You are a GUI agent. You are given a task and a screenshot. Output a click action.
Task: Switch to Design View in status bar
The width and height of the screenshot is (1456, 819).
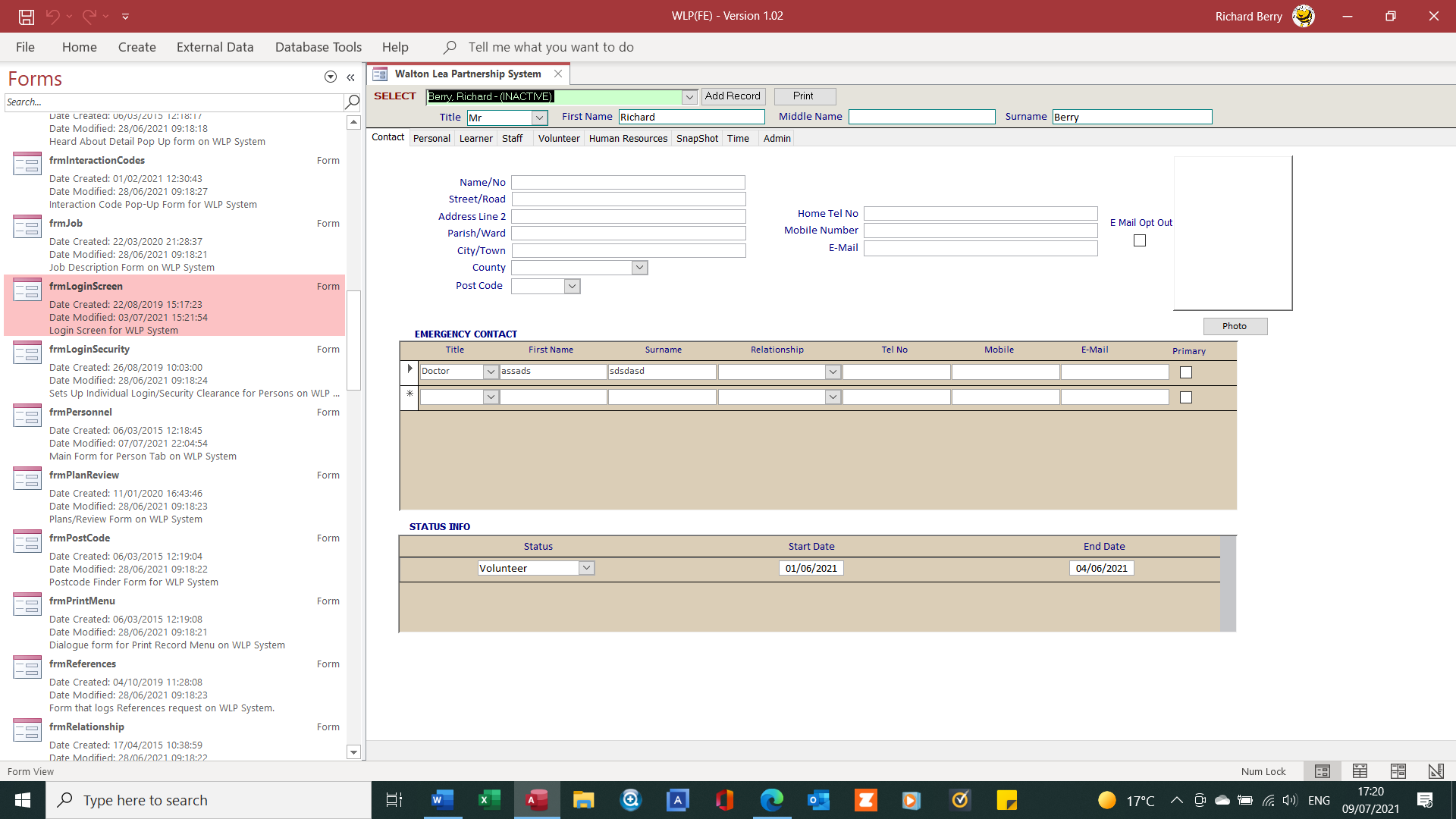pyautogui.click(x=1436, y=771)
